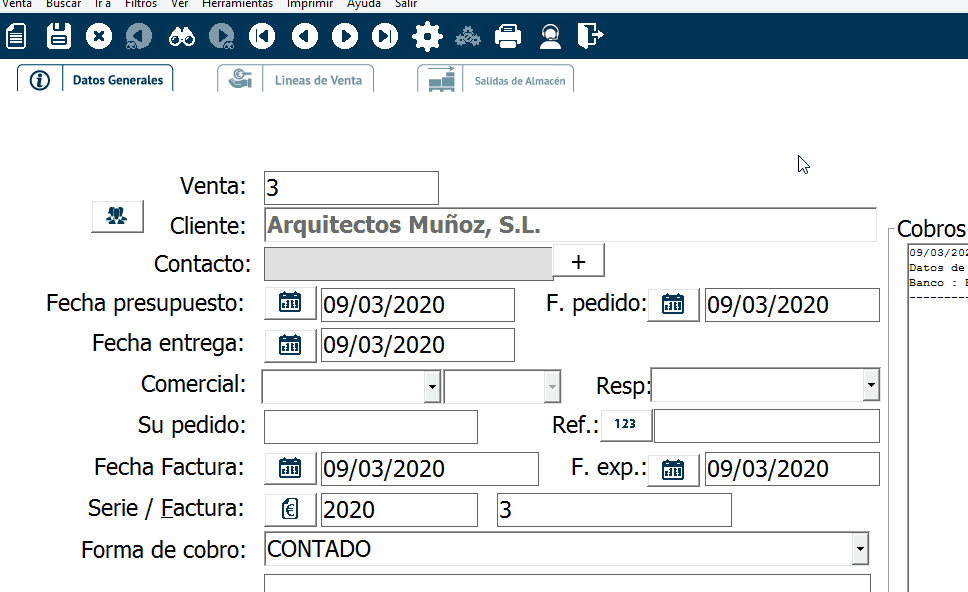Expand the Forma de cobro dropdown
This screenshot has width=968, height=592.
click(858, 548)
